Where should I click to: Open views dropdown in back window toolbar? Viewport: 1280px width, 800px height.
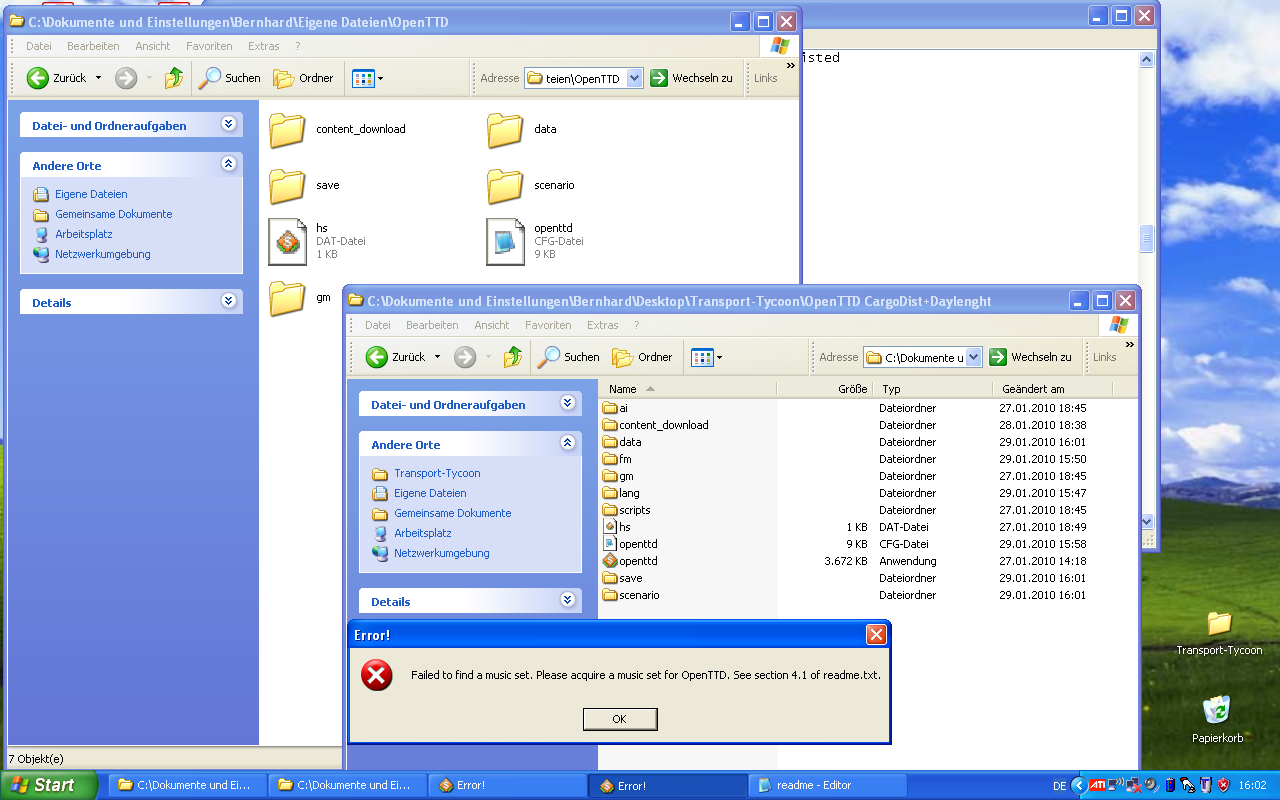point(380,78)
